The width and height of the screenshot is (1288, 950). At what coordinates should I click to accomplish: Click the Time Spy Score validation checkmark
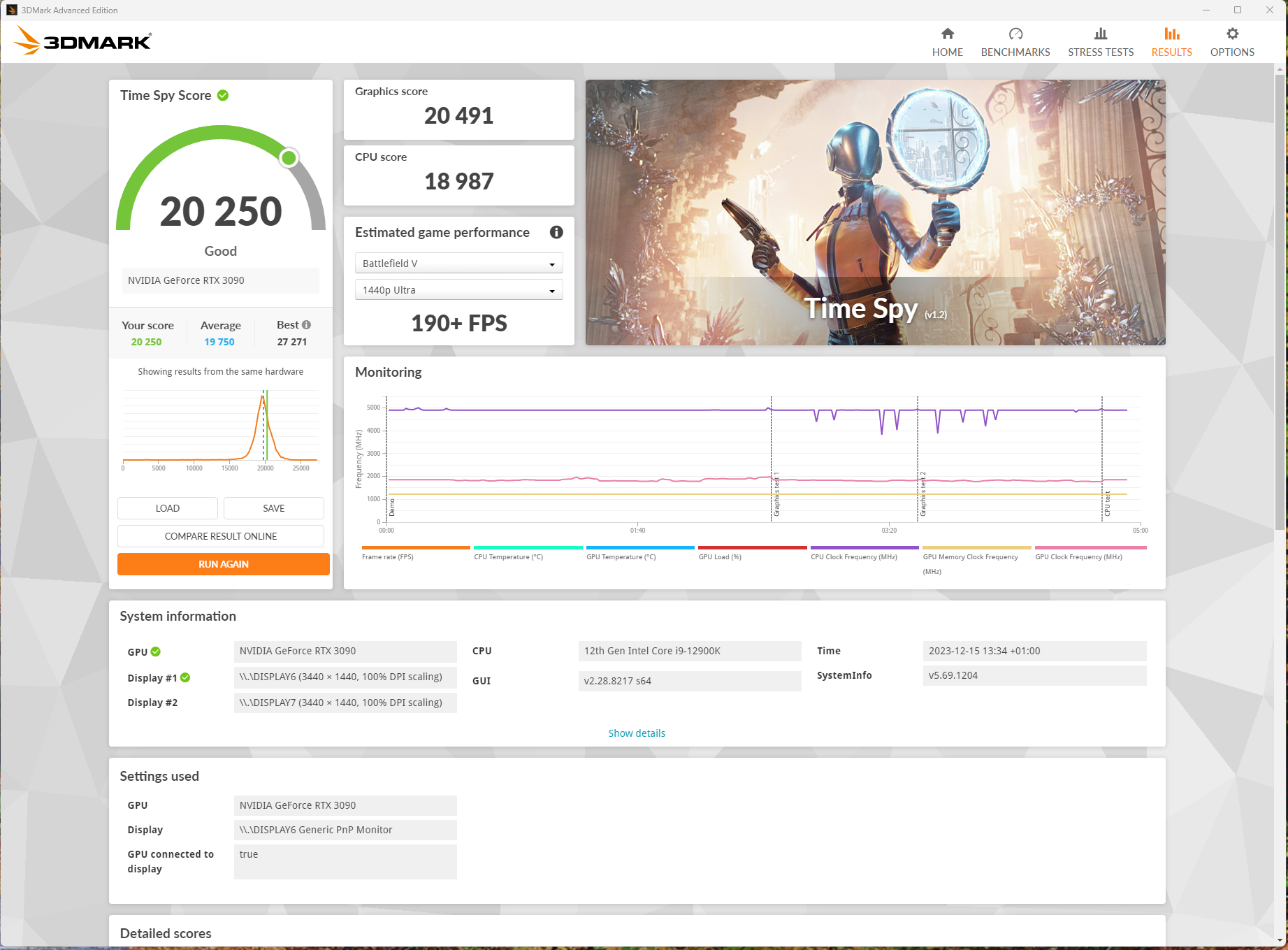223,95
